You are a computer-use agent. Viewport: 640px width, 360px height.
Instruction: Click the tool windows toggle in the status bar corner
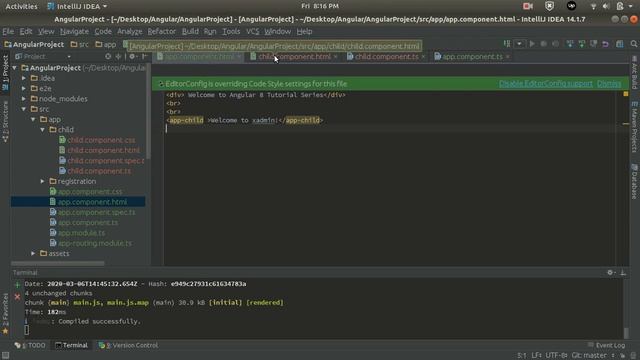click(x=5, y=356)
